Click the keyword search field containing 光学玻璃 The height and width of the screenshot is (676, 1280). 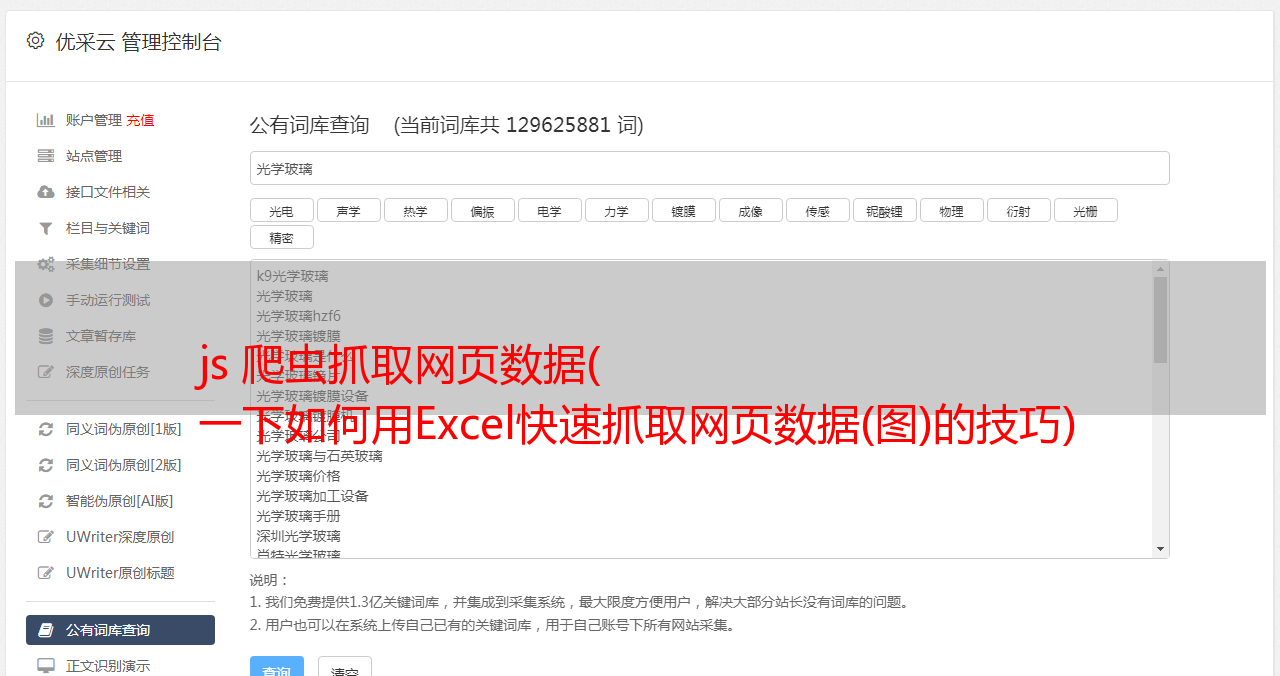pos(709,168)
